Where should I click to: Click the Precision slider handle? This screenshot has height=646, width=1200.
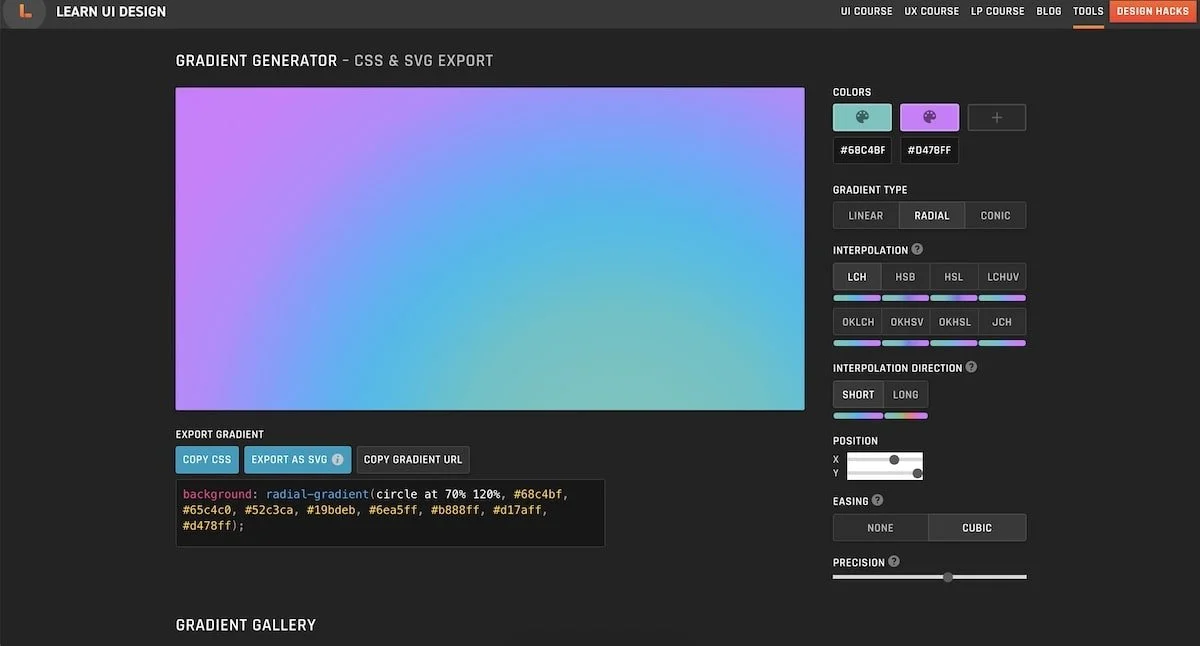[947, 577]
